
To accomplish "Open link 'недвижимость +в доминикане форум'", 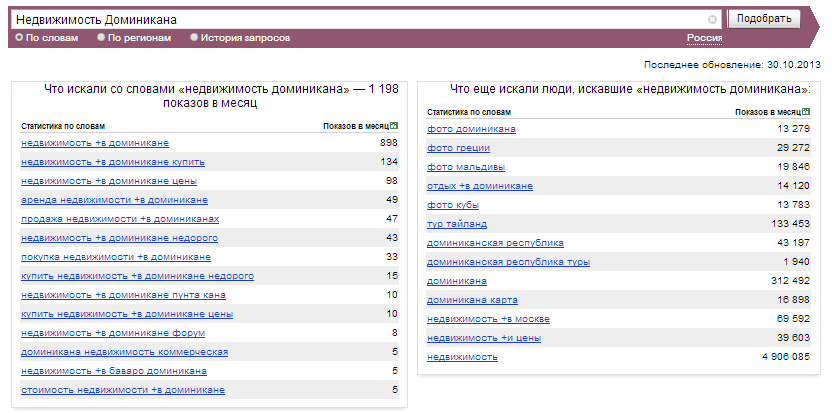I will (113, 333).
